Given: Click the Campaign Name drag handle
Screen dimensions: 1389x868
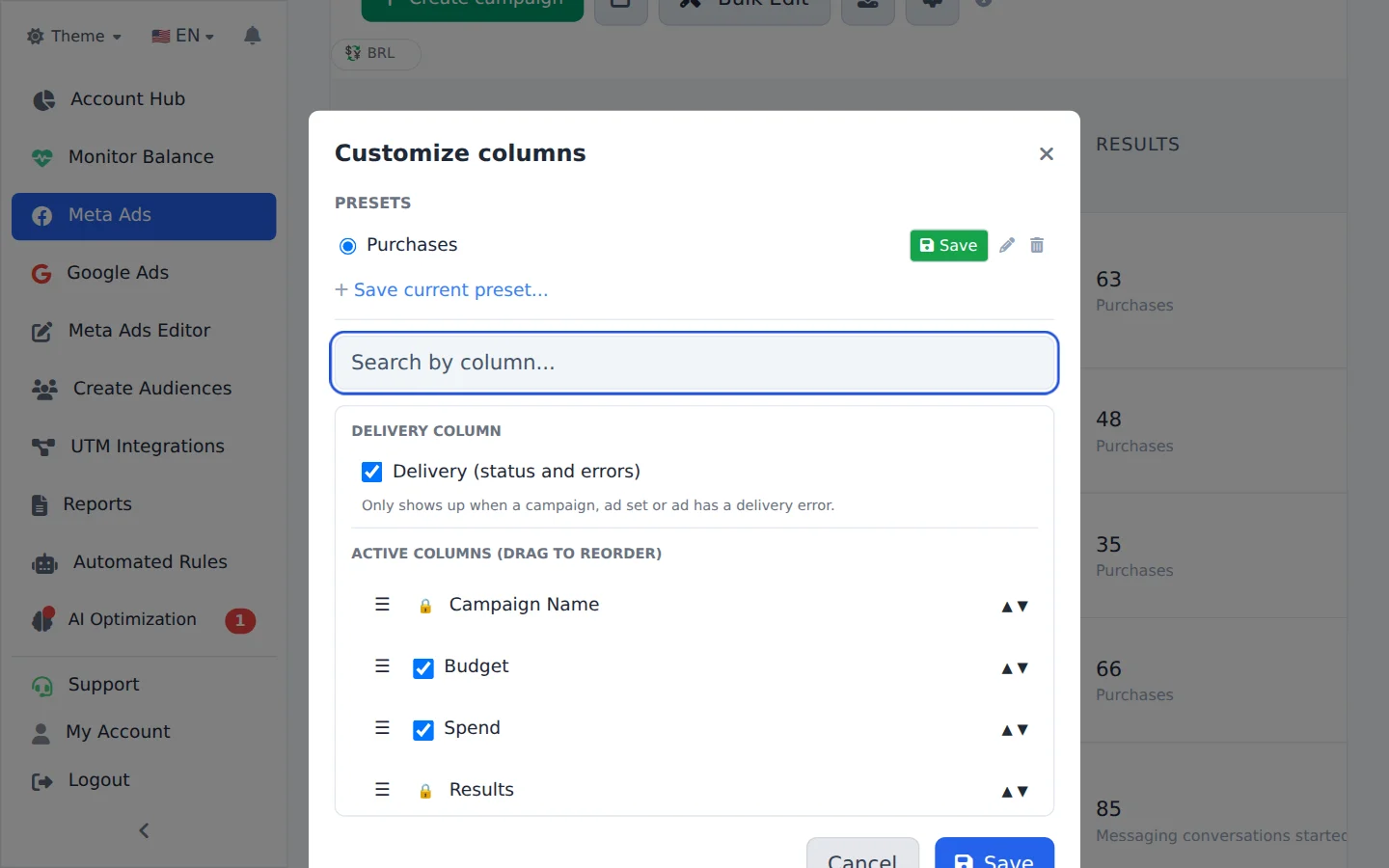Looking at the screenshot, I should [382, 605].
